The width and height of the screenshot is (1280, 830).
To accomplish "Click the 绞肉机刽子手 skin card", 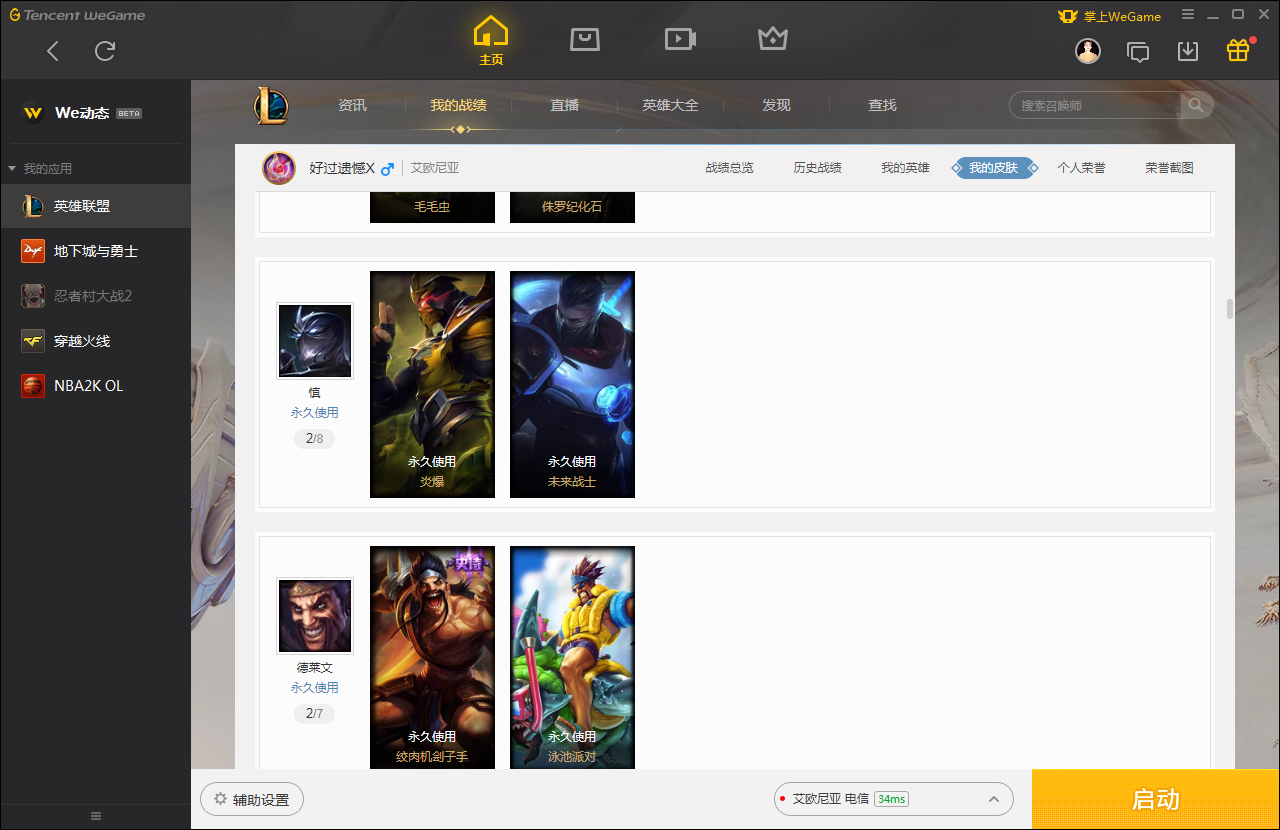I will pyautogui.click(x=432, y=657).
